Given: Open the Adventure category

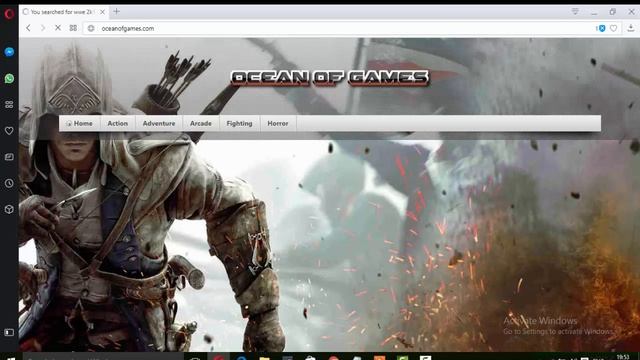Looking at the screenshot, I should (159, 123).
